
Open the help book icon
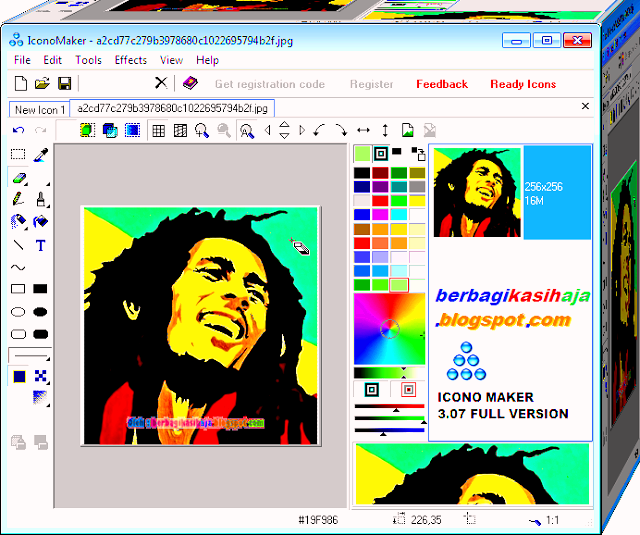pyautogui.click(x=190, y=83)
